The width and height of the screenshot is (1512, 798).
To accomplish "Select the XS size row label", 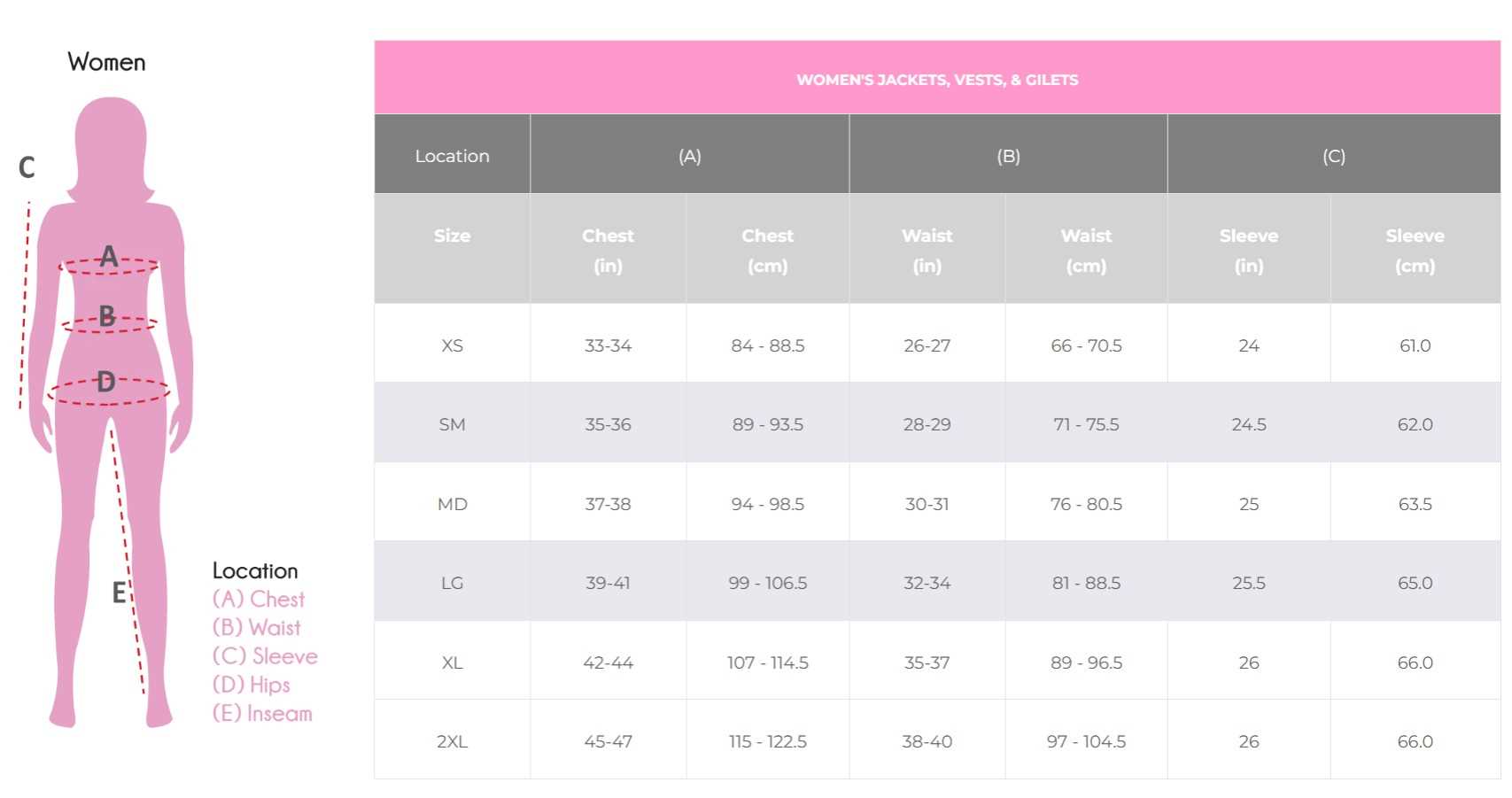I will coord(452,345).
